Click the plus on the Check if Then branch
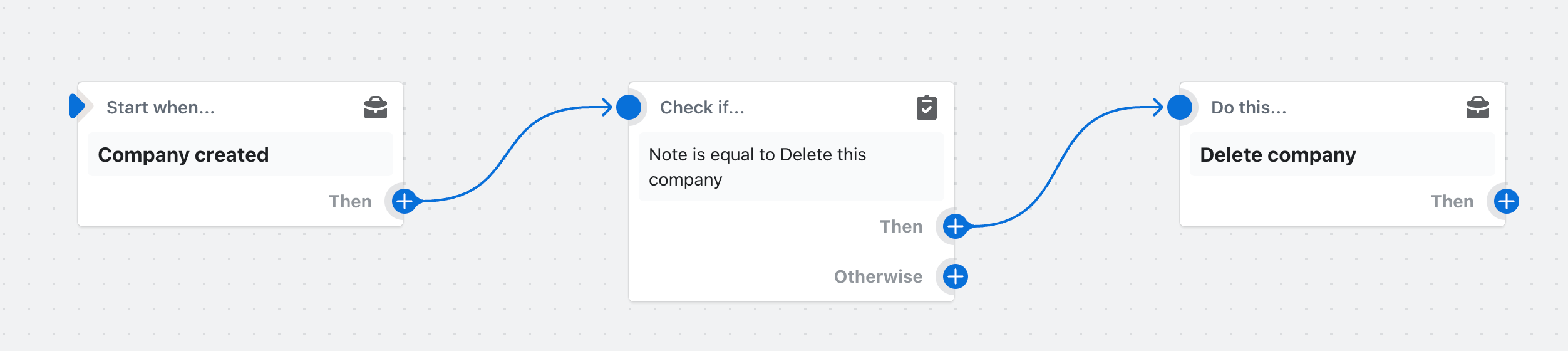Image resolution: width=1568 pixels, height=351 pixels. pos(955,226)
